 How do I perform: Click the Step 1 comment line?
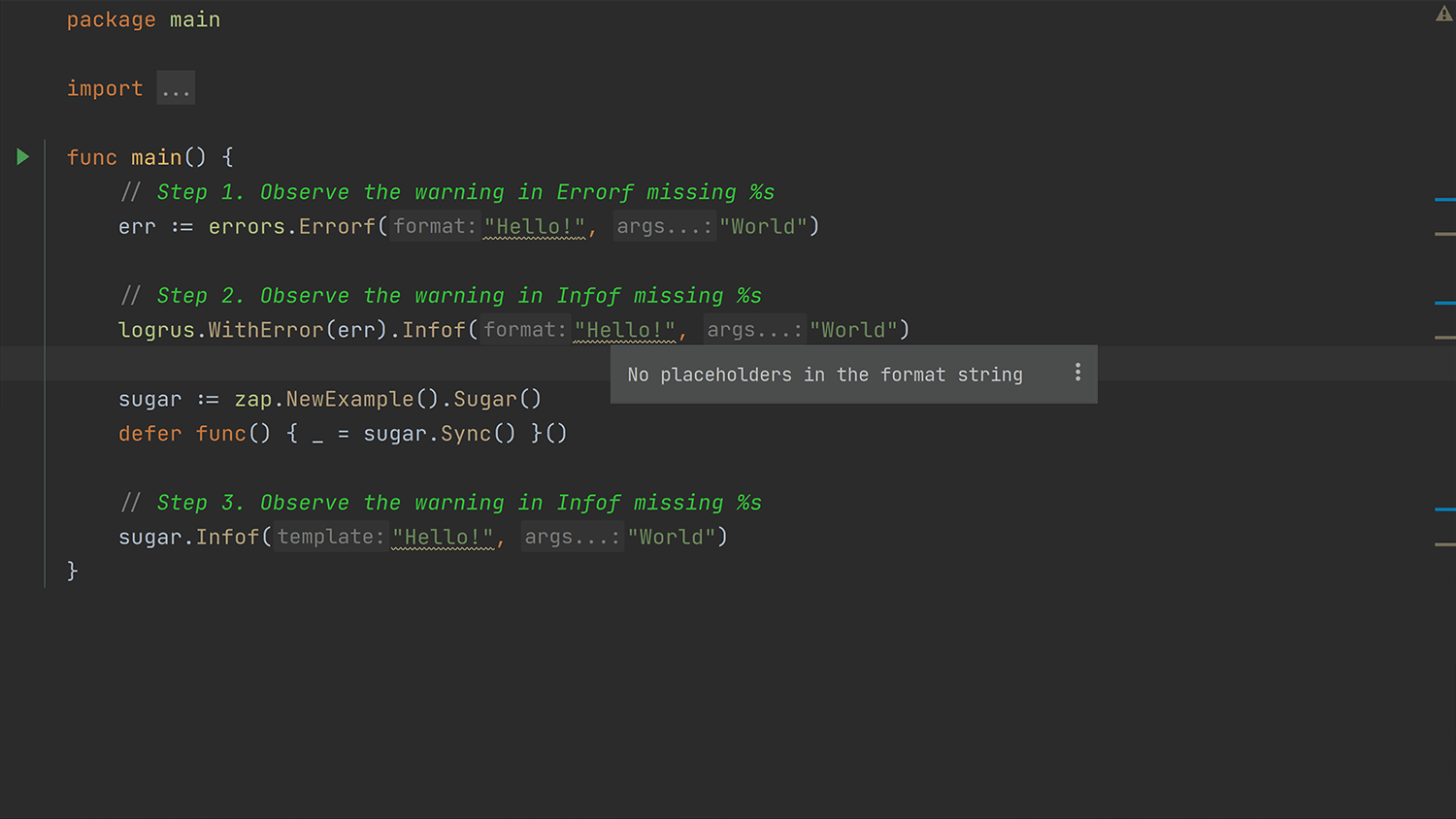tap(447, 192)
